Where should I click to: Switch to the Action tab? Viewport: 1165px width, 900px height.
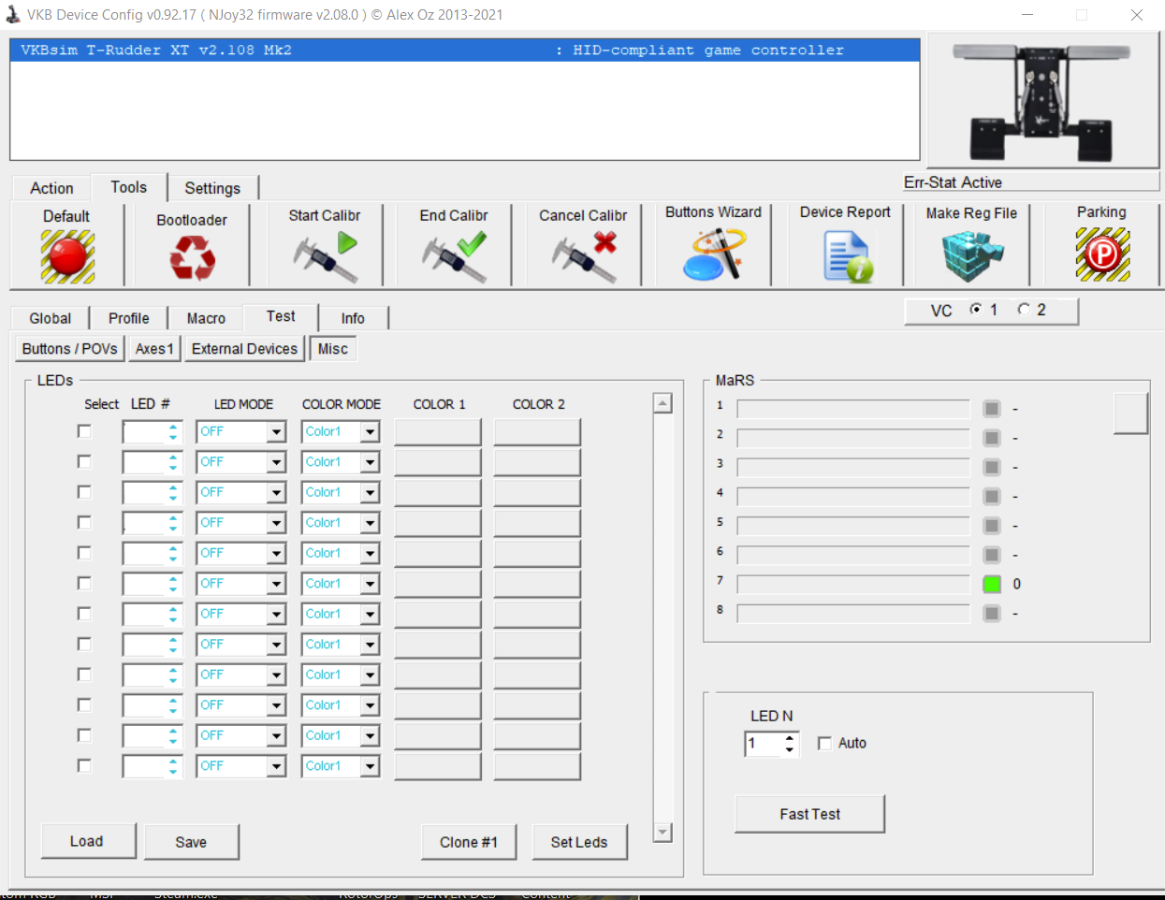(x=51, y=188)
